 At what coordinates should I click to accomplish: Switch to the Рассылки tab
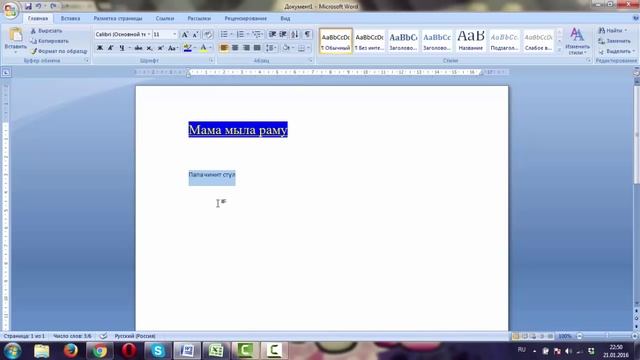(x=199, y=18)
